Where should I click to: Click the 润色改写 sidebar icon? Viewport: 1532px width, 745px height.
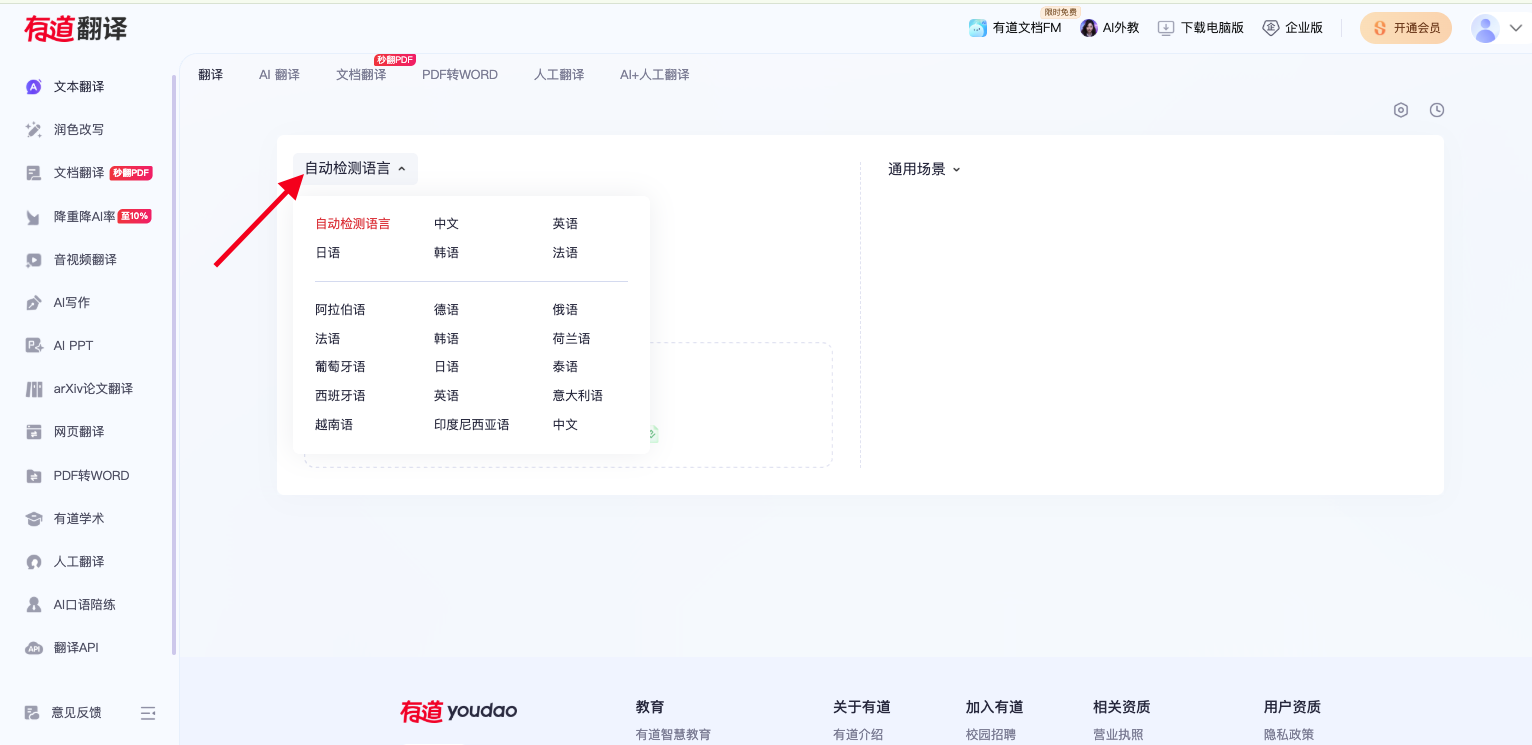point(34,130)
